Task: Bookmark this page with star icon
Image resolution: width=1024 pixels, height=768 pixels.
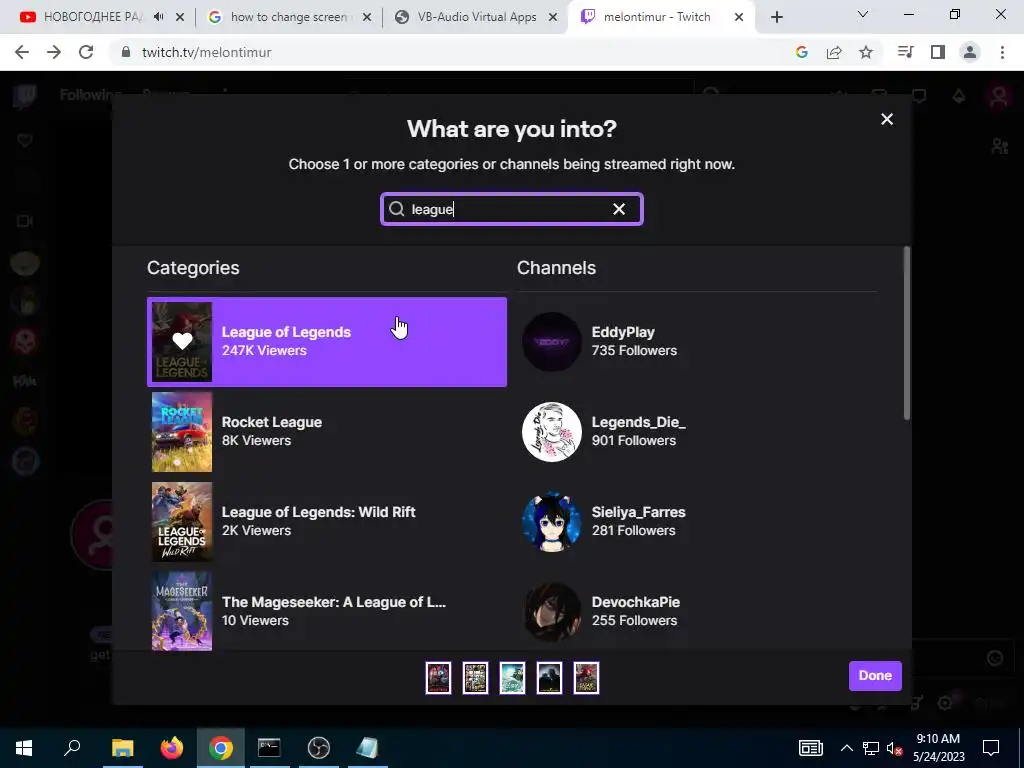Action: click(x=865, y=52)
